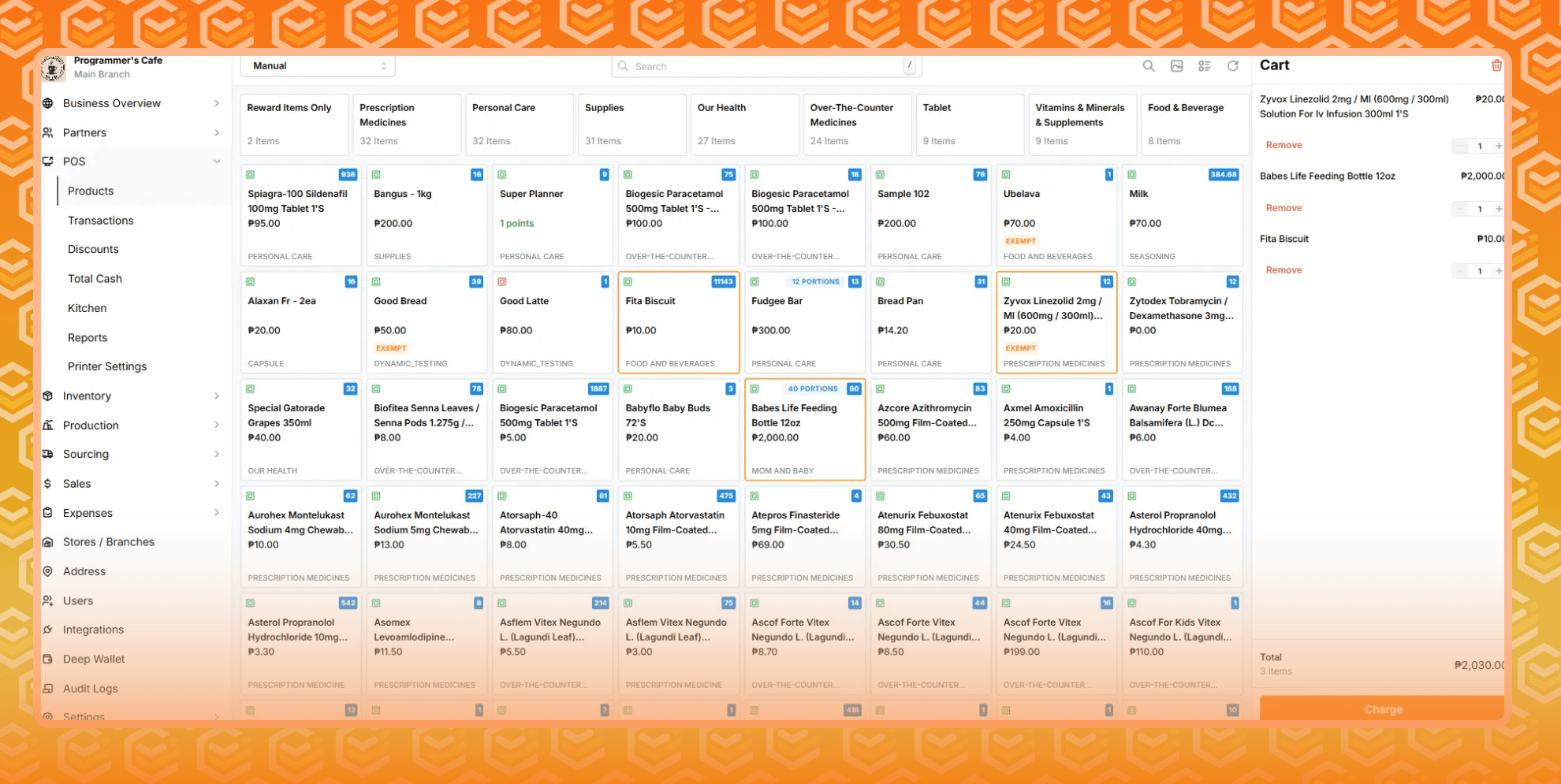1561x784 pixels.
Task: Open Transactions under POS
Action: pyautogui.click(x=100, y=221)
